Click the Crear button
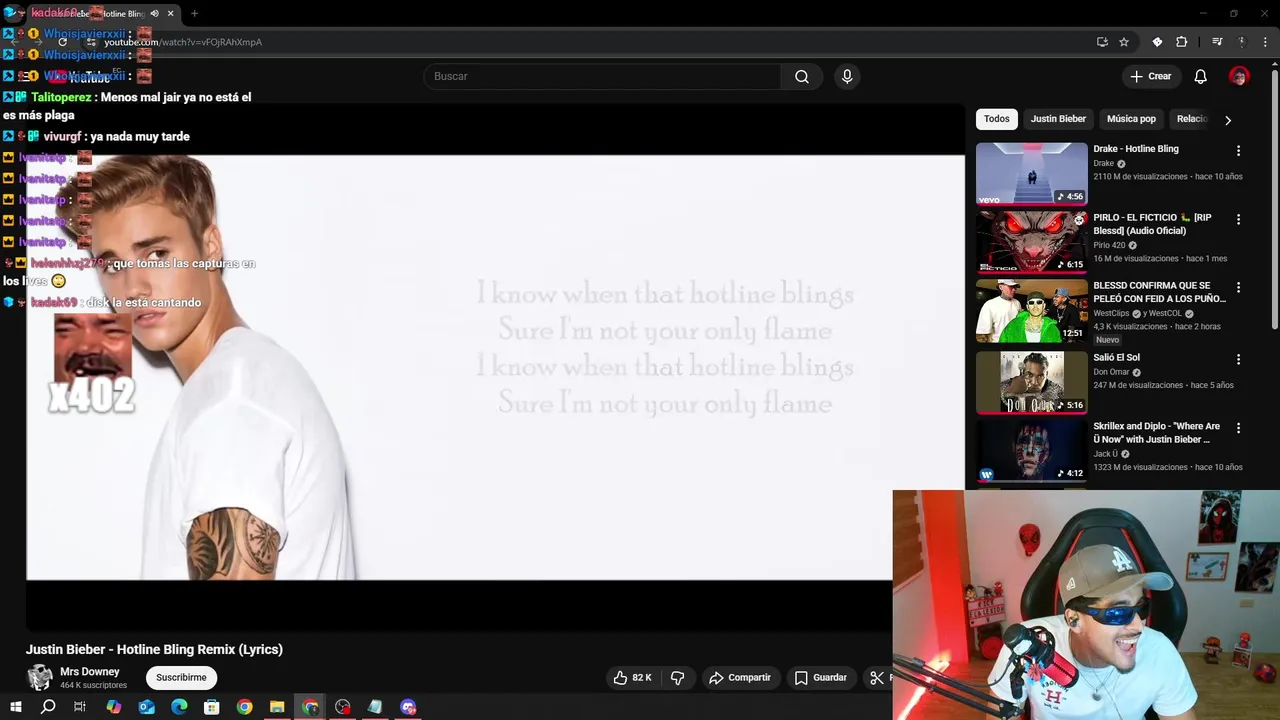Screen dimensions: 1280x720 tap(1151, 77)
